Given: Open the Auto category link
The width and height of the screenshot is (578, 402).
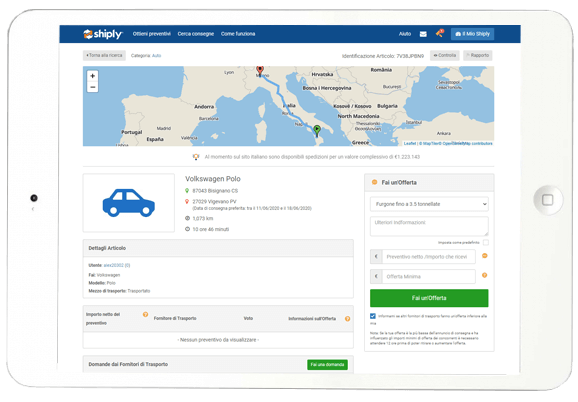Looking at the screenshot, I should click(157, 56).
